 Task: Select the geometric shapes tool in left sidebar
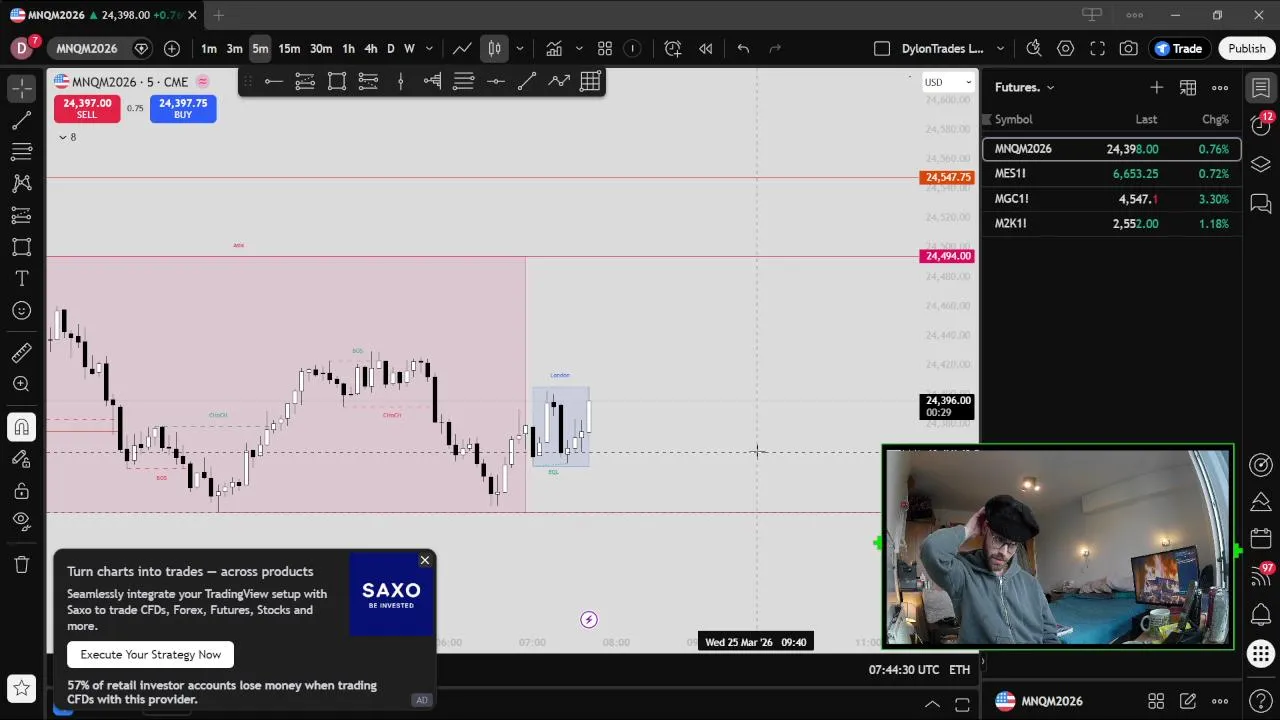tap(21, 247)
